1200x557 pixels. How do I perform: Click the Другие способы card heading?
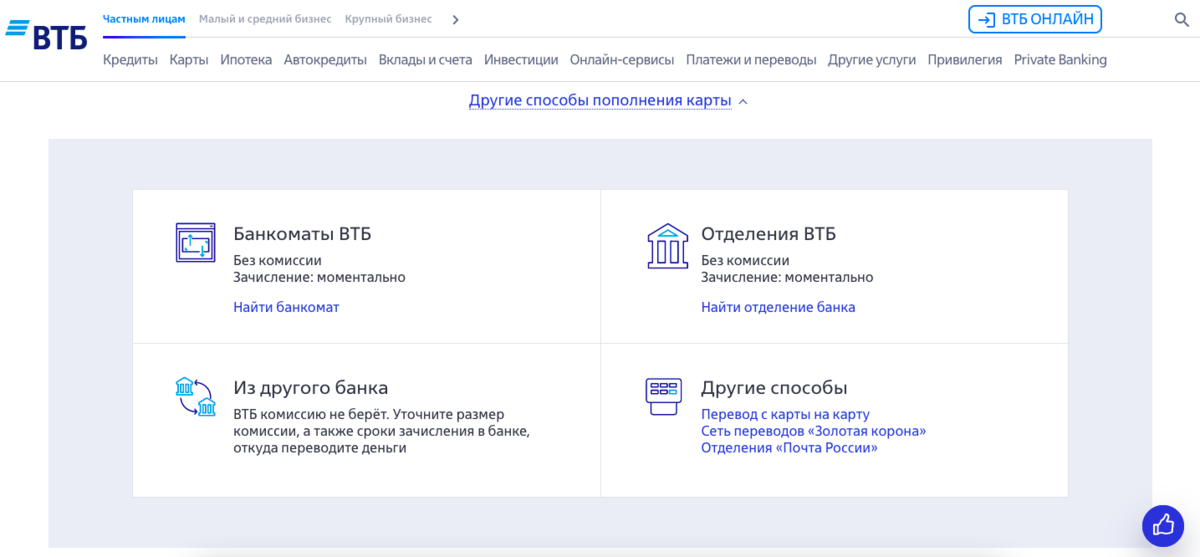774,388
